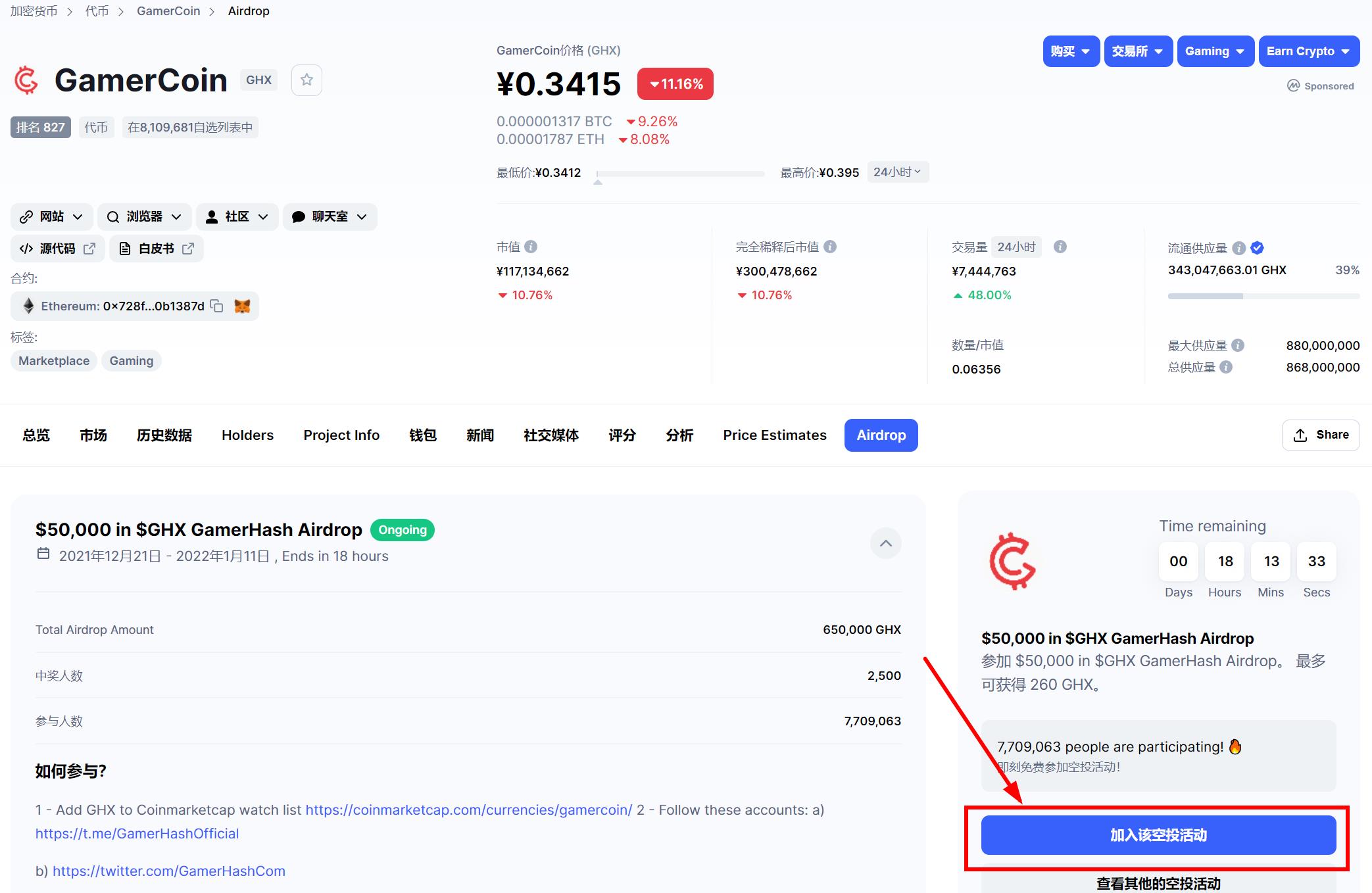Image resolution: width=1372 pixels, height=893 pixels.
Task: Click the GamerCoin logo next to title
Action: pyautogui.click(x=26, y=80)
